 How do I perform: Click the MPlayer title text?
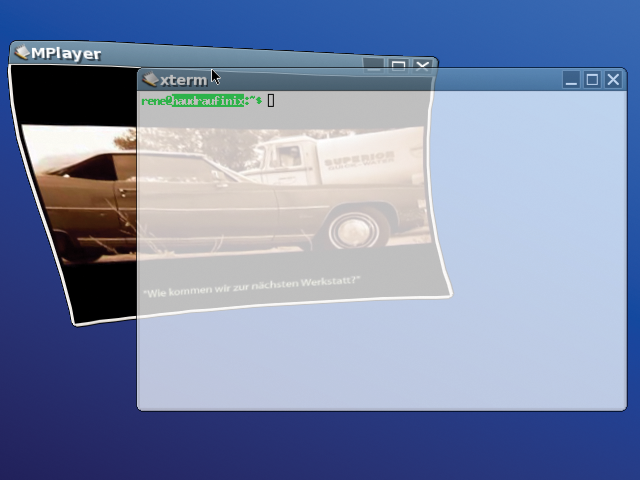(x=66, y=53)
